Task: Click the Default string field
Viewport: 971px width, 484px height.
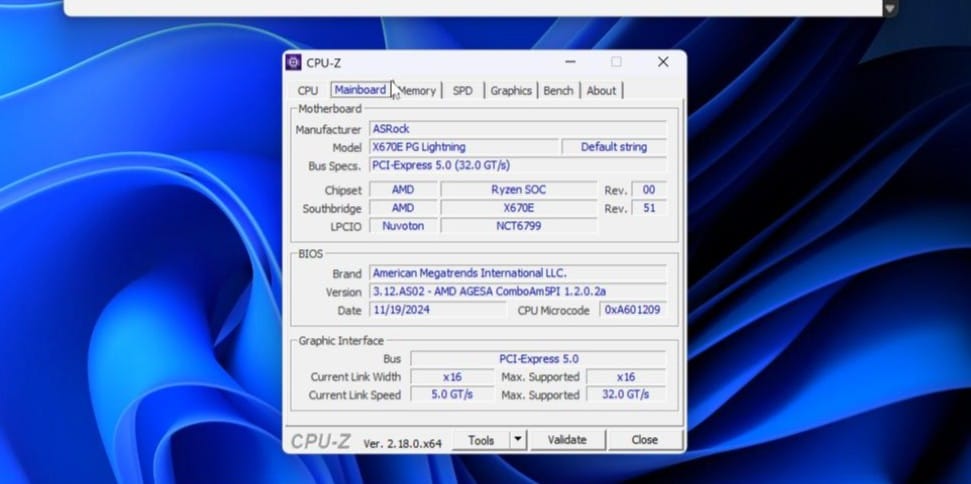Action: [x=614, y=147]
